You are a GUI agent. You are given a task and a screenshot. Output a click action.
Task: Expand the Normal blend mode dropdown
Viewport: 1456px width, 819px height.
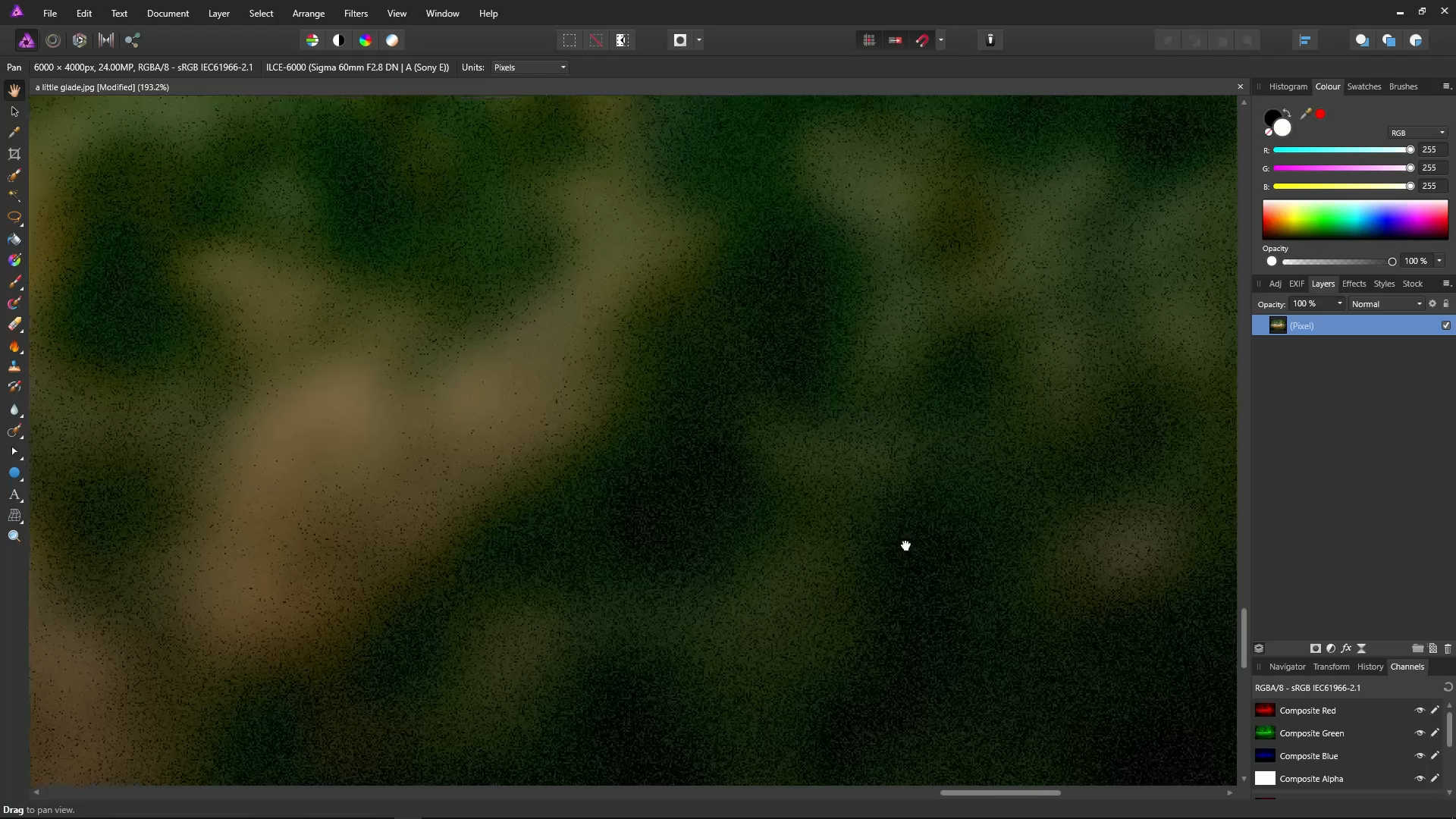click(x=1386, y=304)
